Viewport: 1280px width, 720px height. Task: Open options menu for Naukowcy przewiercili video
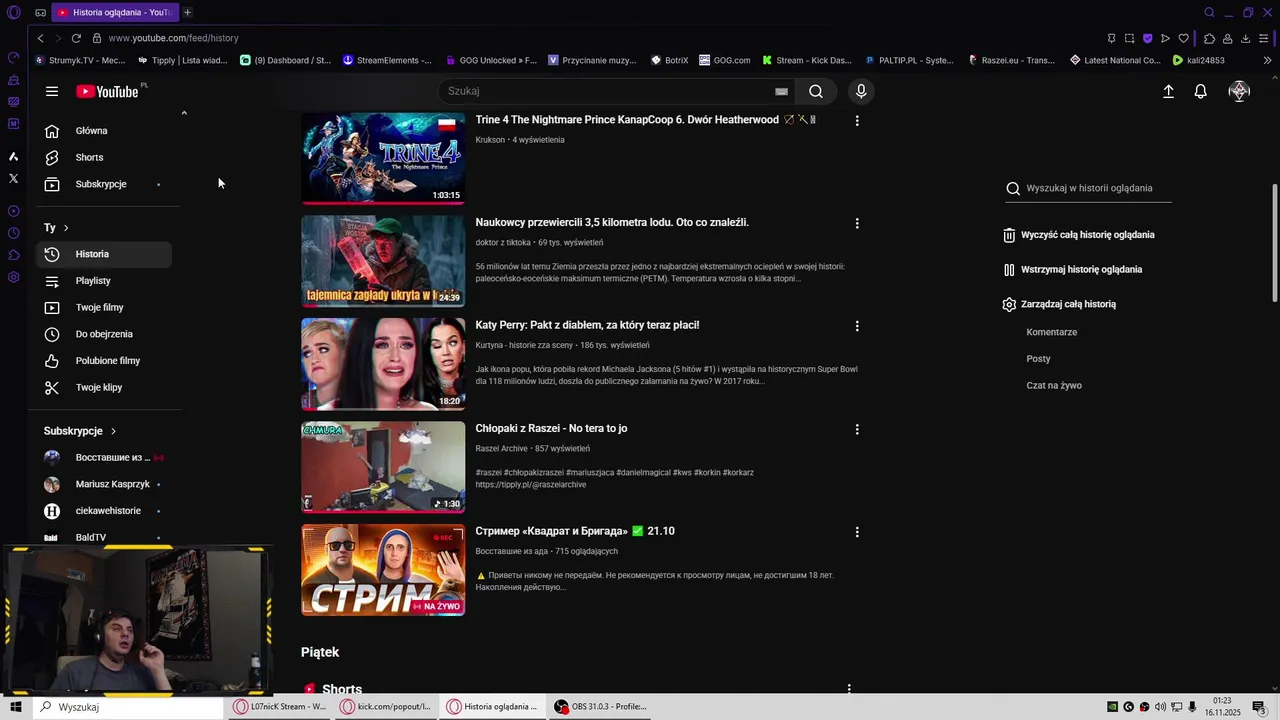(856, 223)
